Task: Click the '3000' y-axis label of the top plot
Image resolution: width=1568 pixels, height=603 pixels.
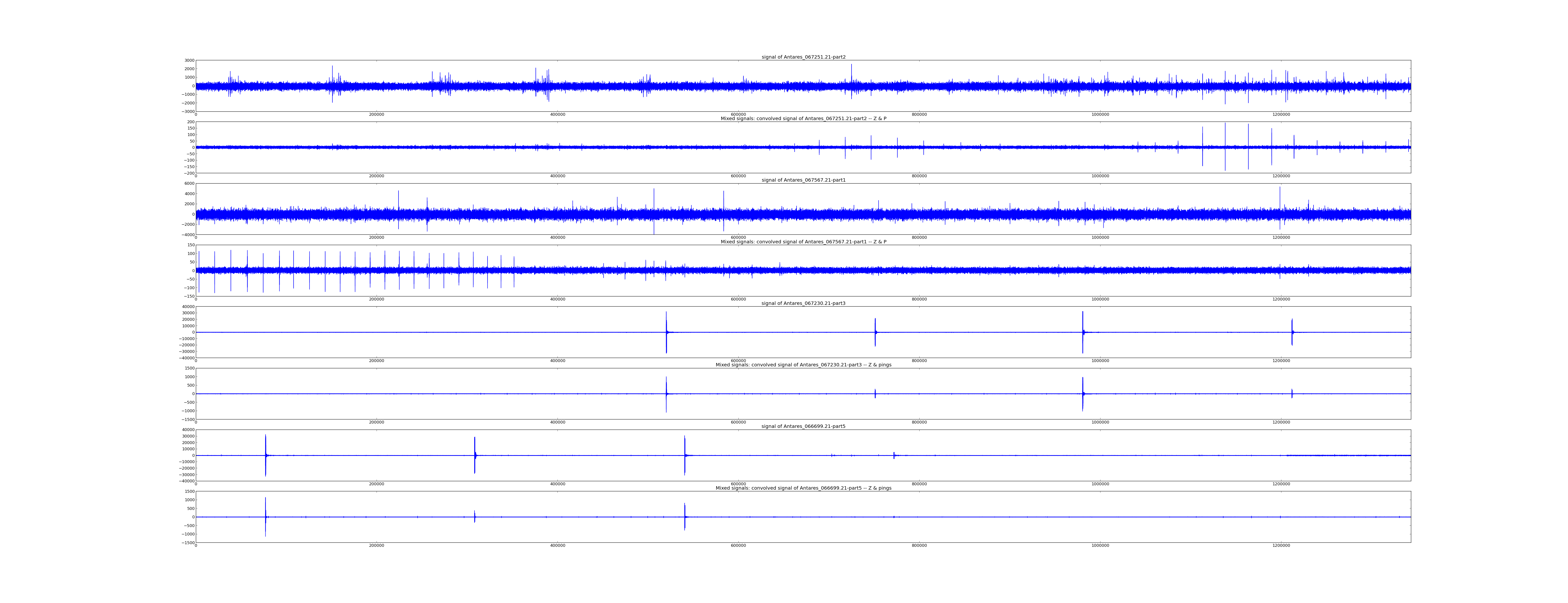Action: (189, 60)
